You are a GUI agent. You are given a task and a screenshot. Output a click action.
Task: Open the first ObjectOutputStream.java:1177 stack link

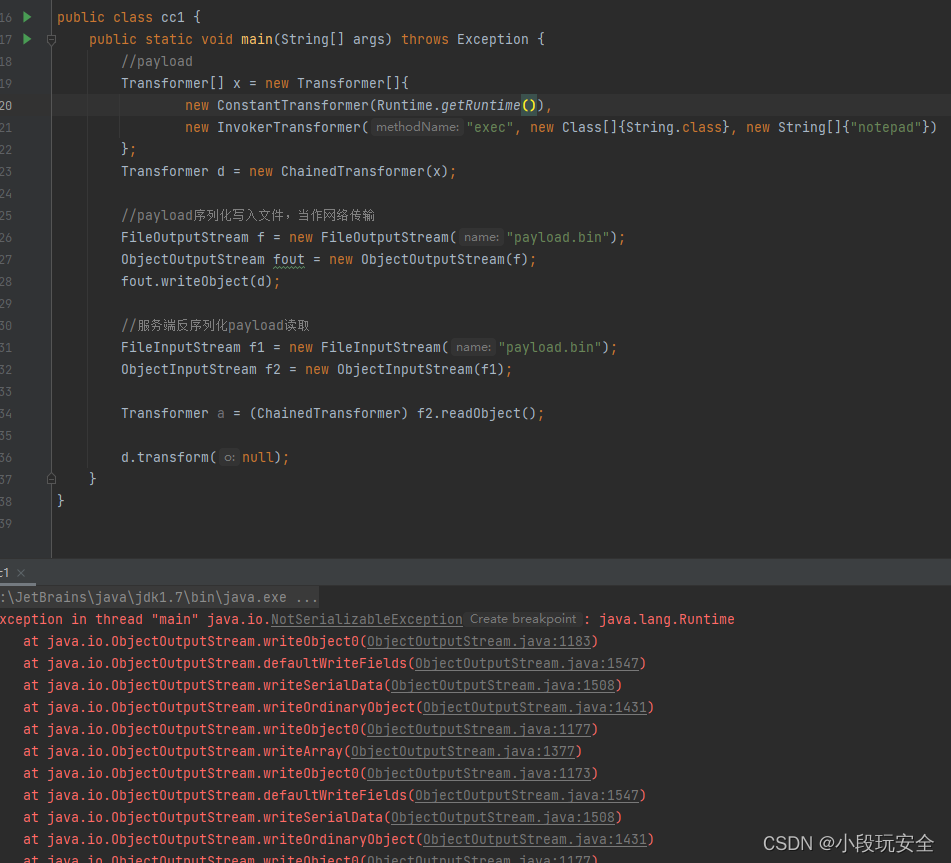click(479, 730)
